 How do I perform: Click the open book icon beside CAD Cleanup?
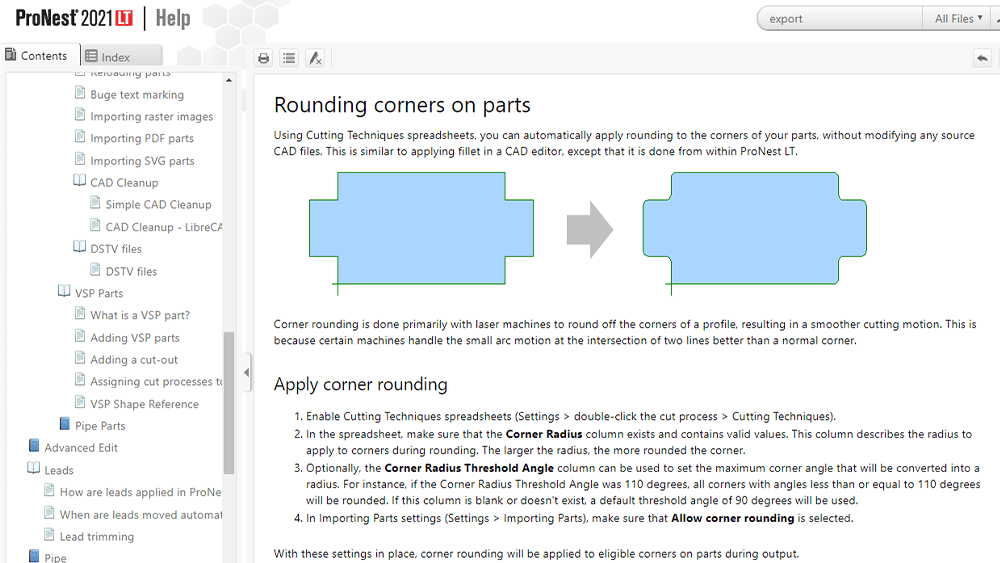[x=80, y=182]
